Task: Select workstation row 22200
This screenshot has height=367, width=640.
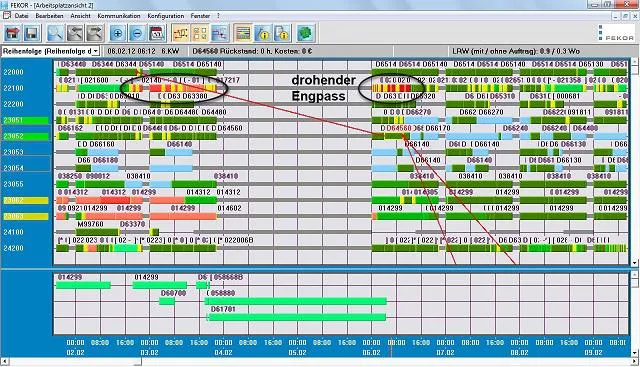Action: [13, 104]
